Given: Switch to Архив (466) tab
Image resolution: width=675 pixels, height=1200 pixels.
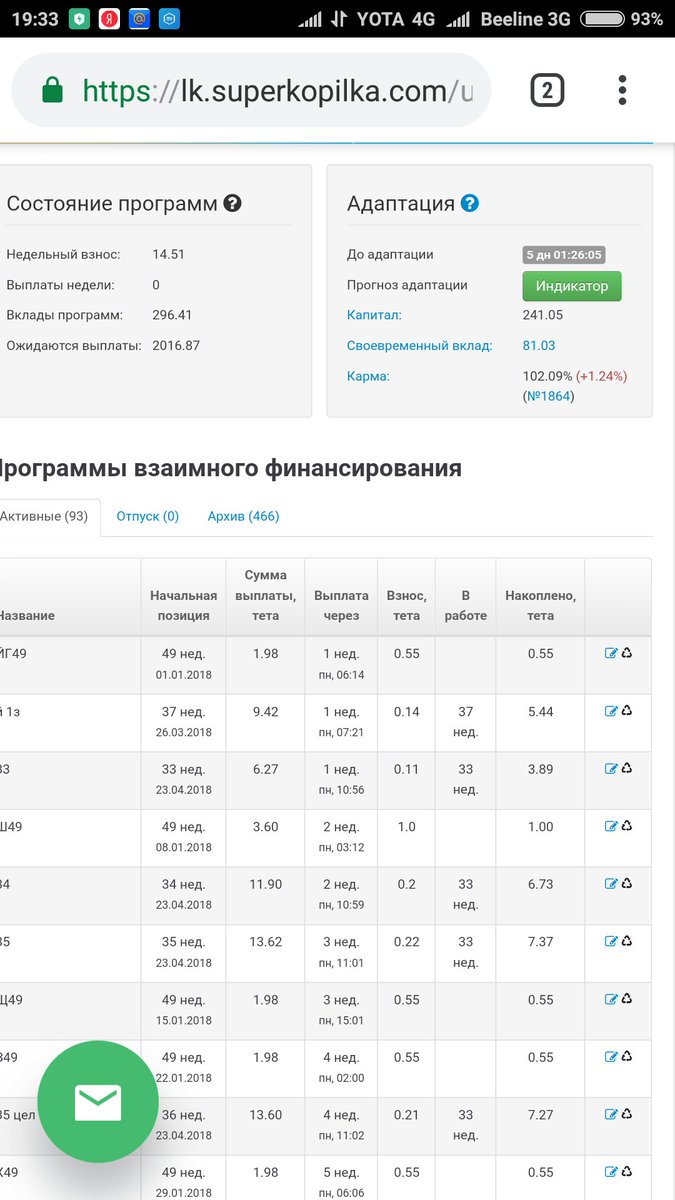Looking at the screenshot, I should (x=243, y=517).
